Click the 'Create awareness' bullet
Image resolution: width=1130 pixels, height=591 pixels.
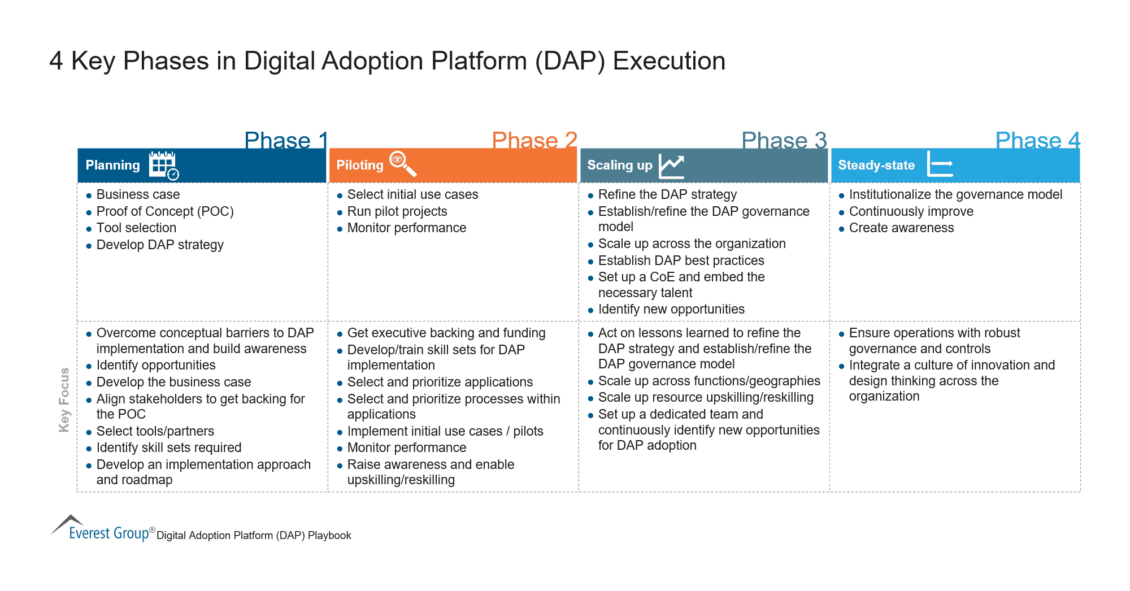[901, 228]
